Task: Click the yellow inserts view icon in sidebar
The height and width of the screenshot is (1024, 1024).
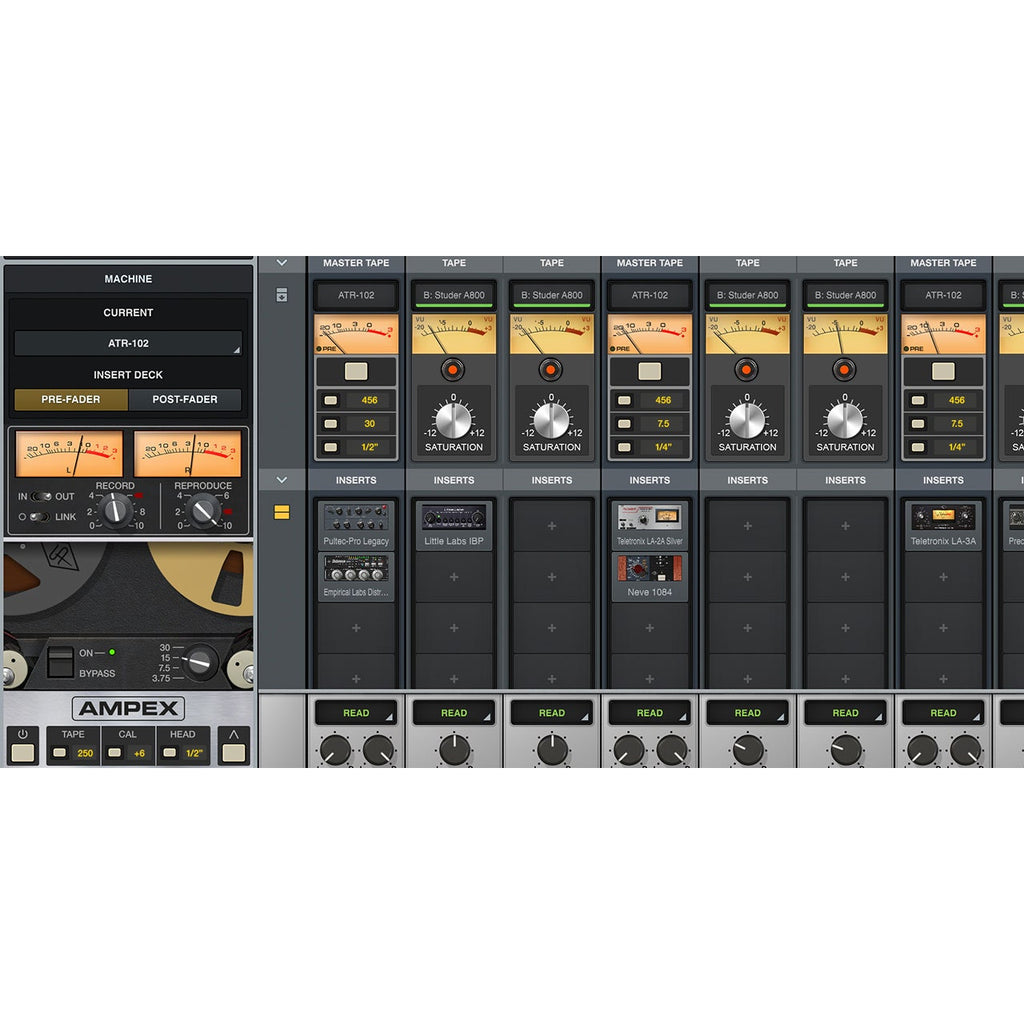Action: 281,512
